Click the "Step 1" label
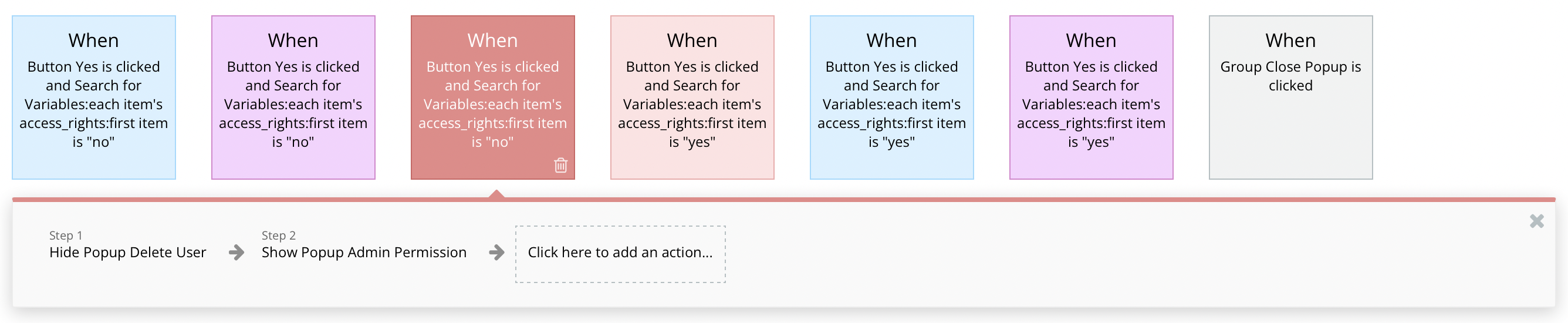Image resolution: width=1568 pixels, height=323 pixels. [66, 235]
